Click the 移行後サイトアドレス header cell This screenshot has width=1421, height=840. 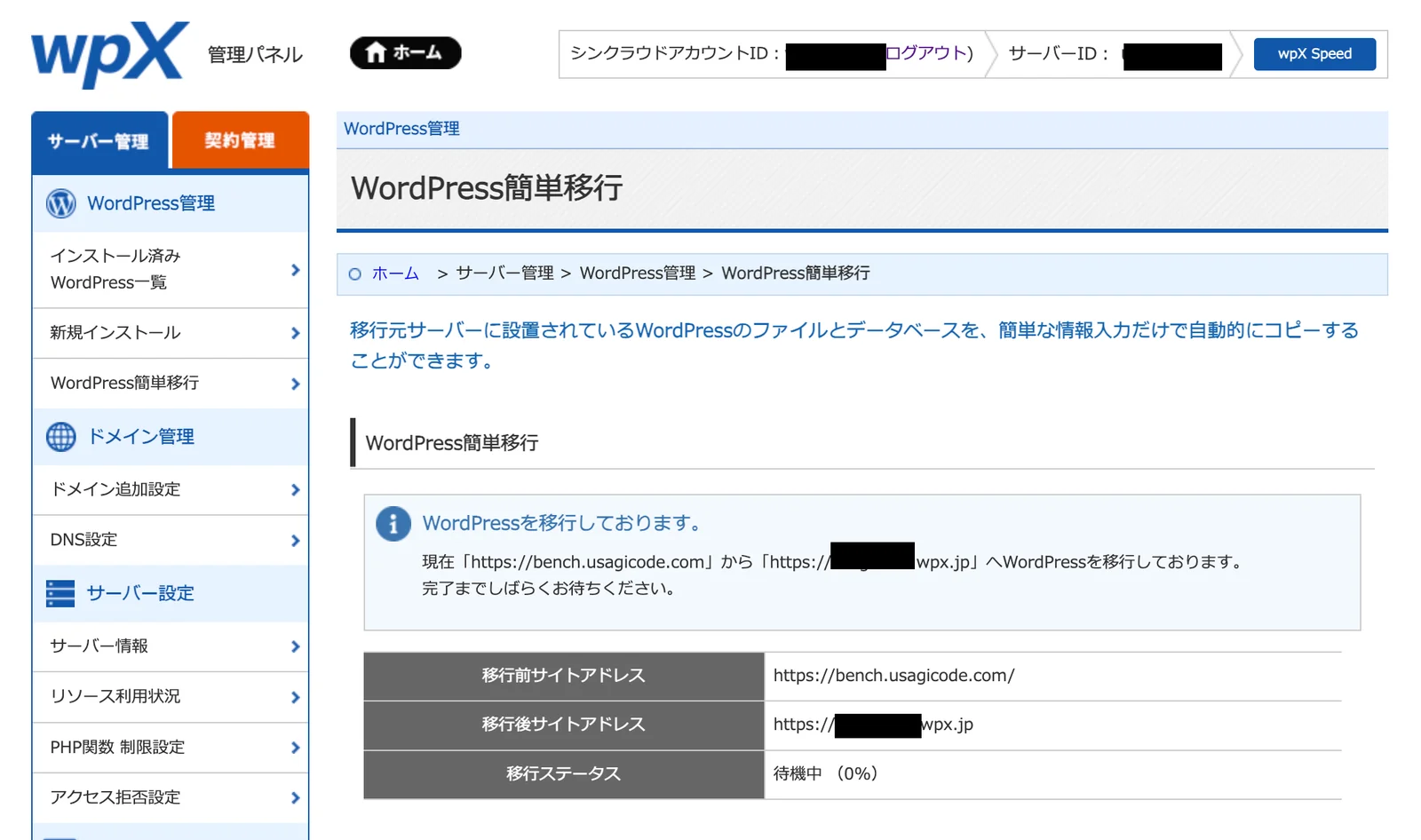(x=564, y=725)
